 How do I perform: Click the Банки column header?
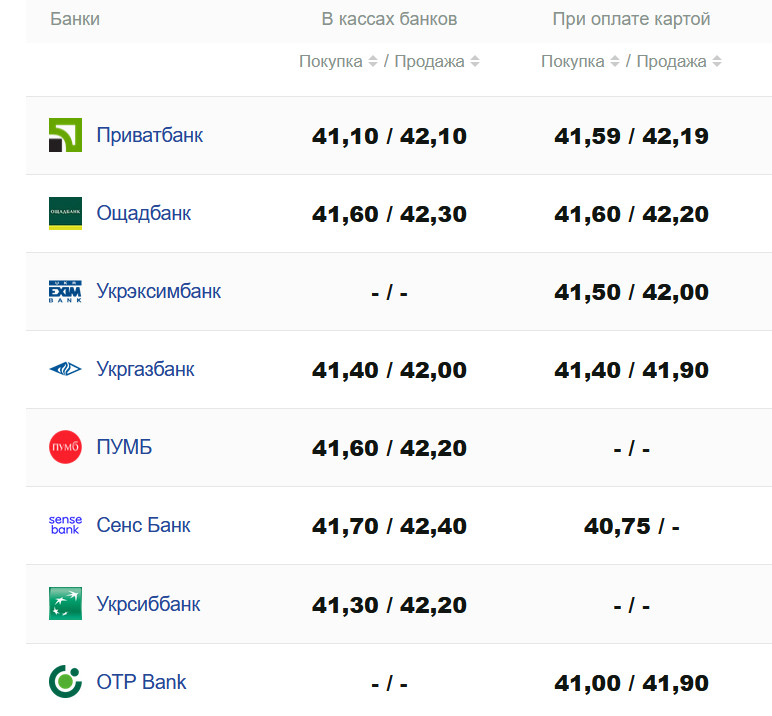coord(75,19)
